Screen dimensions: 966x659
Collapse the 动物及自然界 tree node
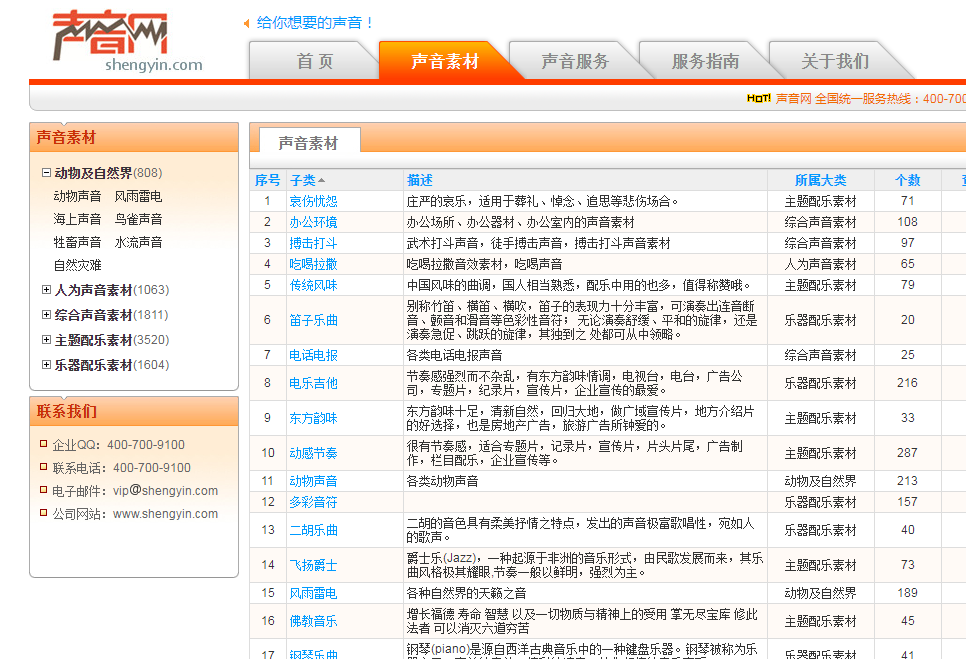click(x=46, y=173)
